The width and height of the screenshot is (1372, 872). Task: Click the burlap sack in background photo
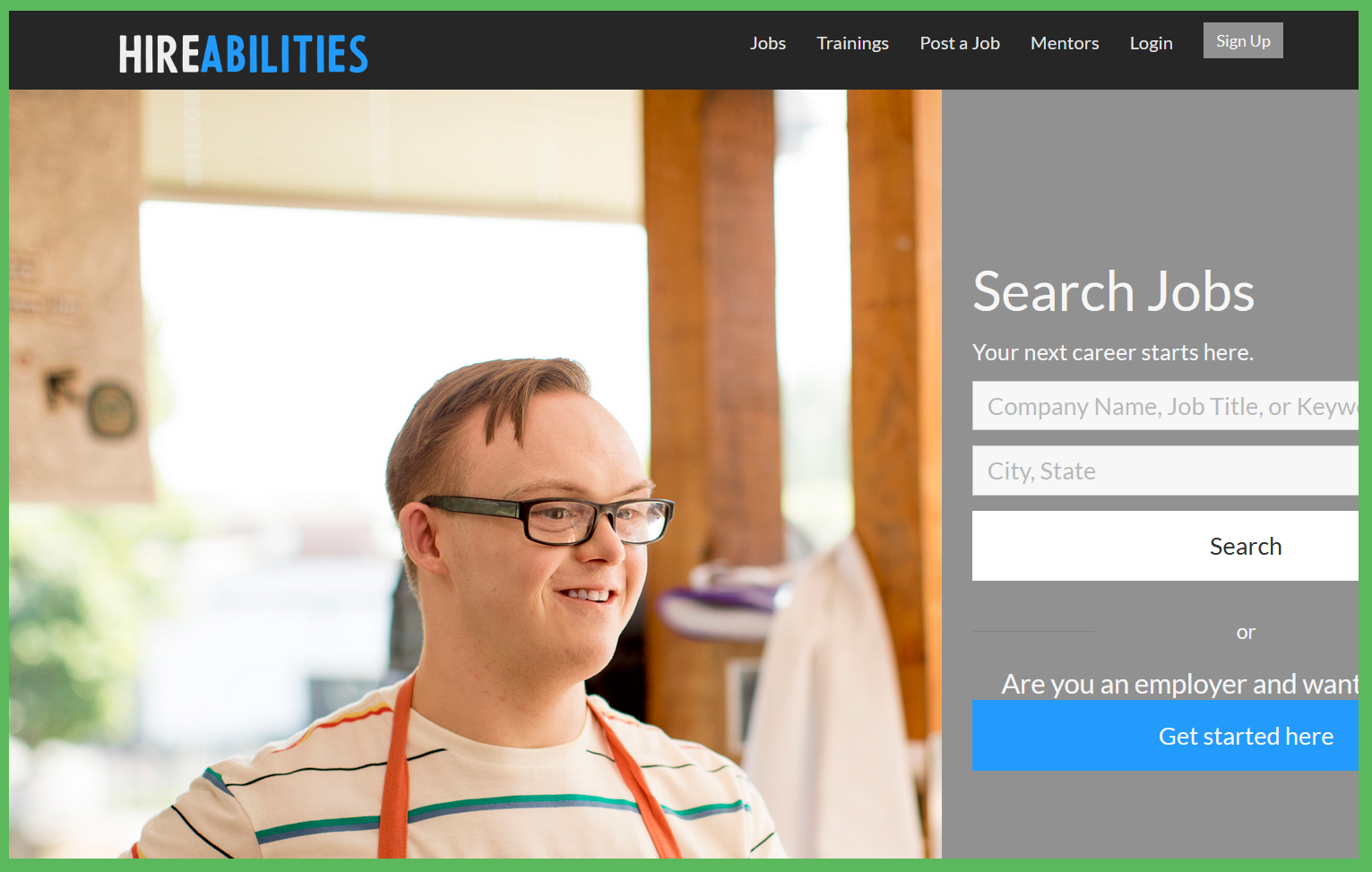(81, 296)
